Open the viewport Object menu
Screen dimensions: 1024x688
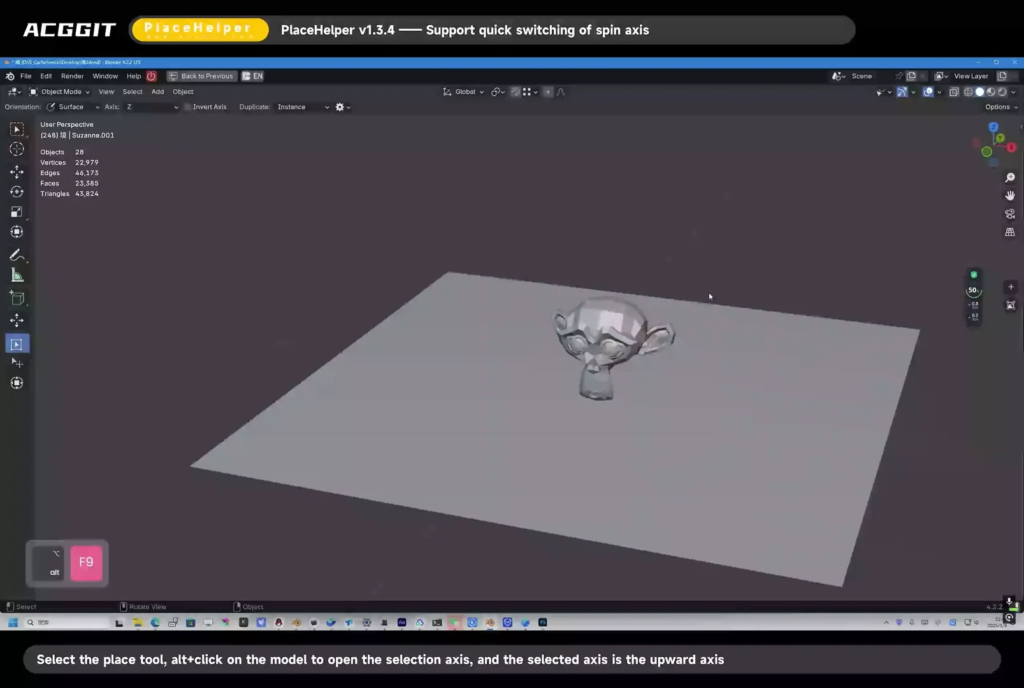[183, 92]
